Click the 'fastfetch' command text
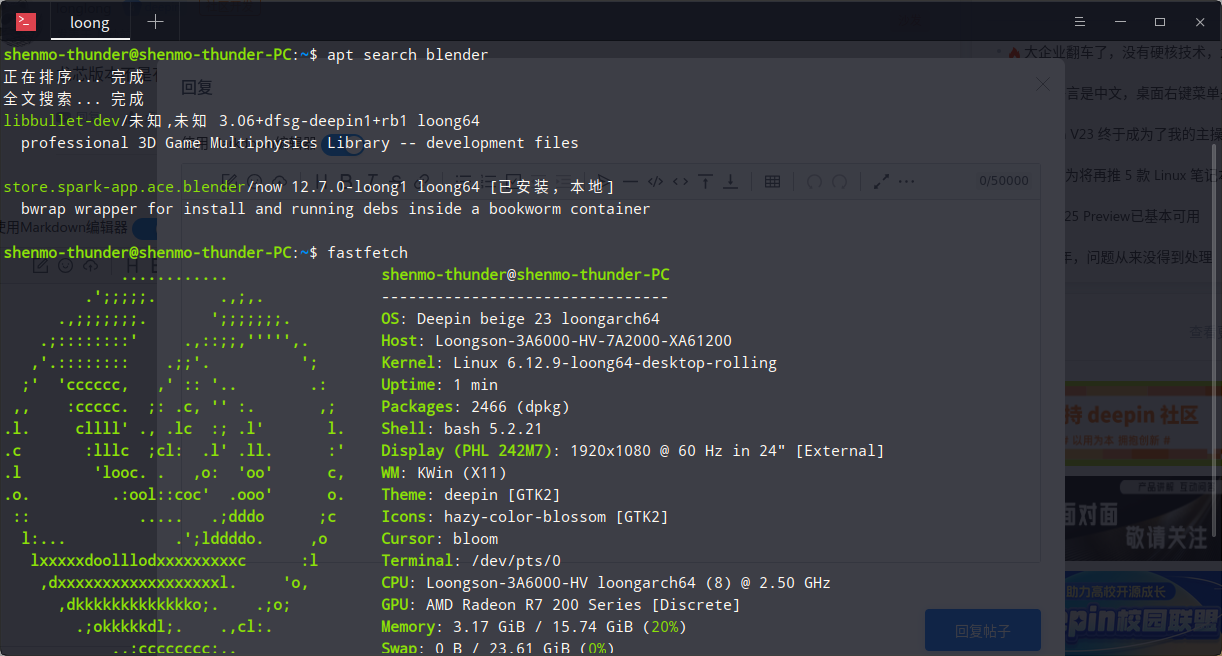This screenshot has width=1222, height=656. pyautogui.click(x=368, y=252)
